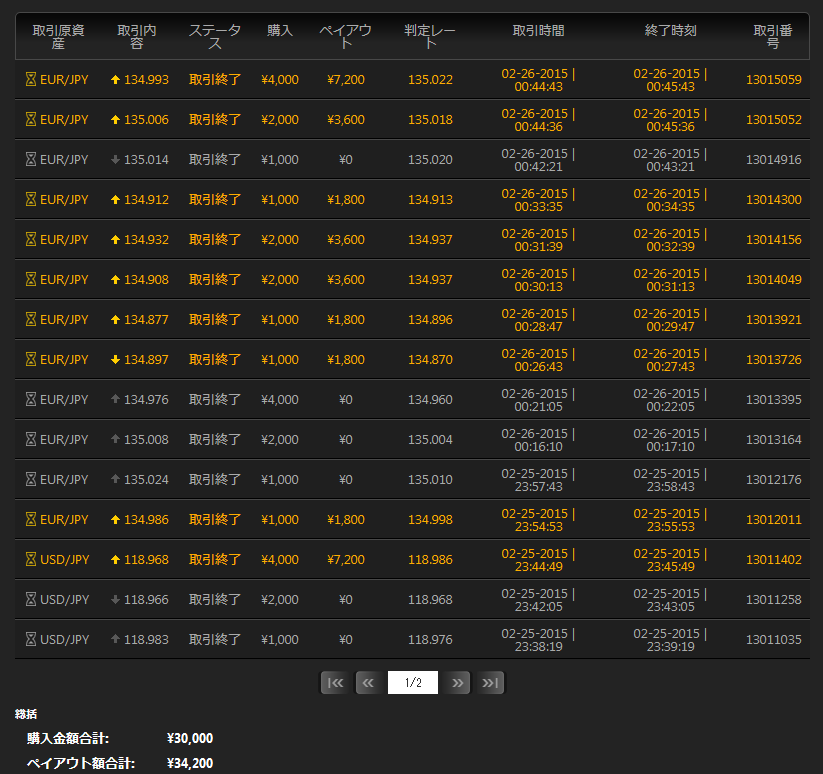Click down arrow beside 135.014 entry
The image size is (823, 774).
coord(115,160)
